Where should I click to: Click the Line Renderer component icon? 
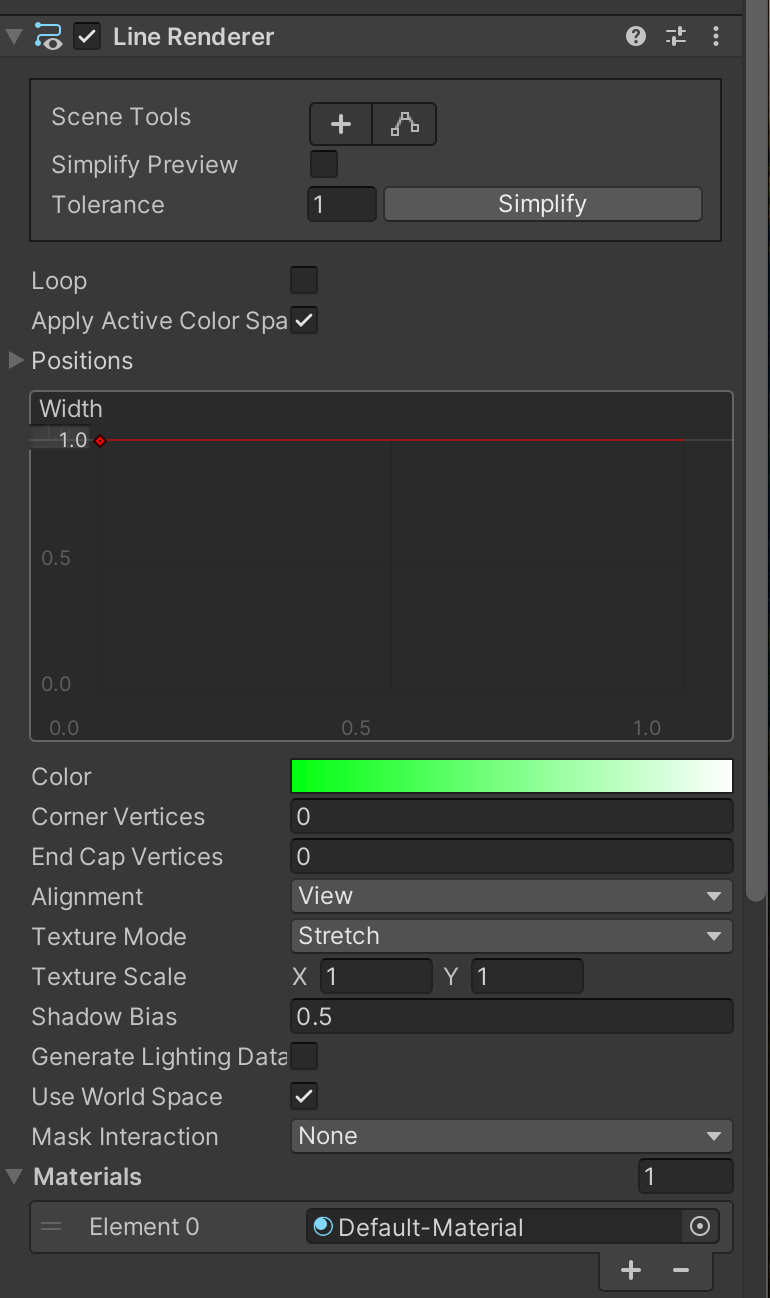[48, 37]
